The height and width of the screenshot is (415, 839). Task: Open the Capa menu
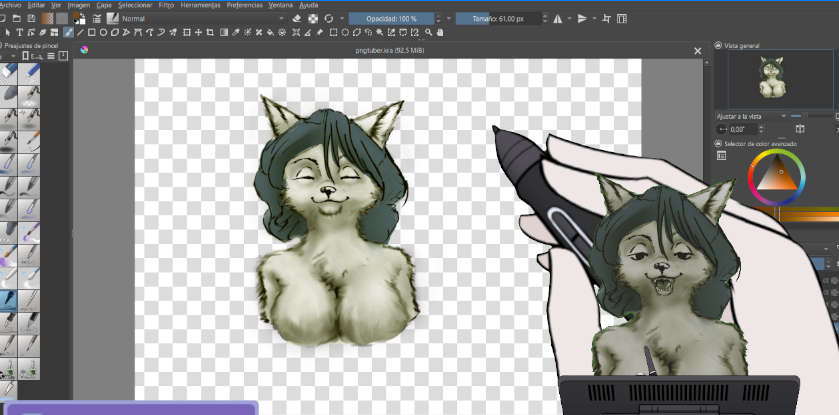pos(104,5)
